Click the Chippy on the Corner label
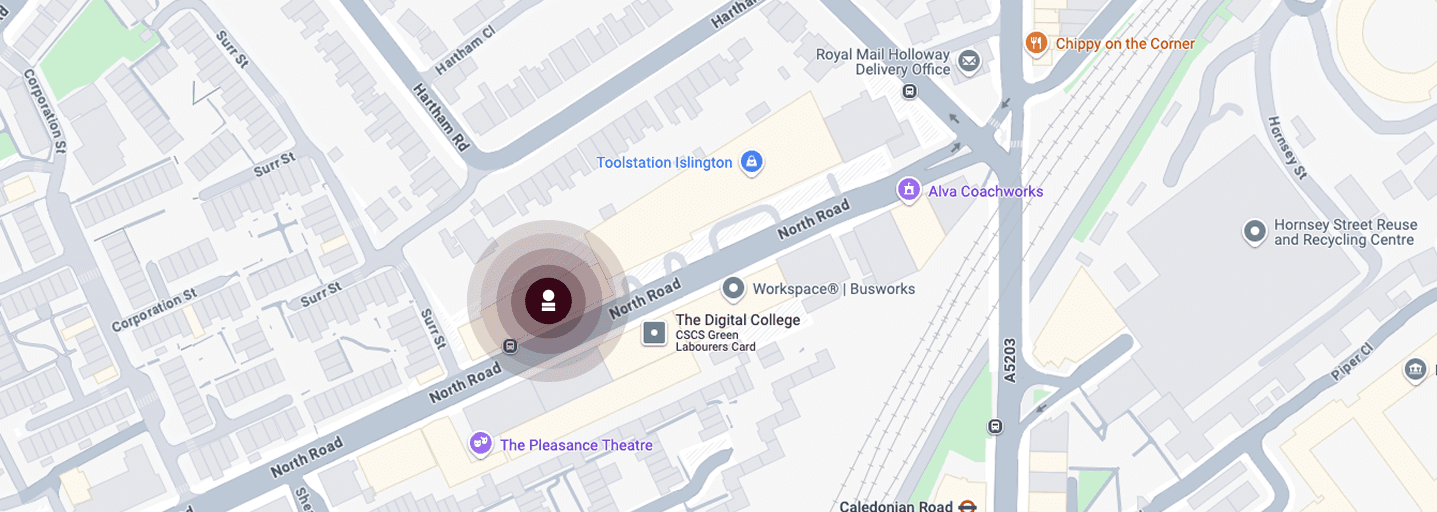 pos(1125,44)
